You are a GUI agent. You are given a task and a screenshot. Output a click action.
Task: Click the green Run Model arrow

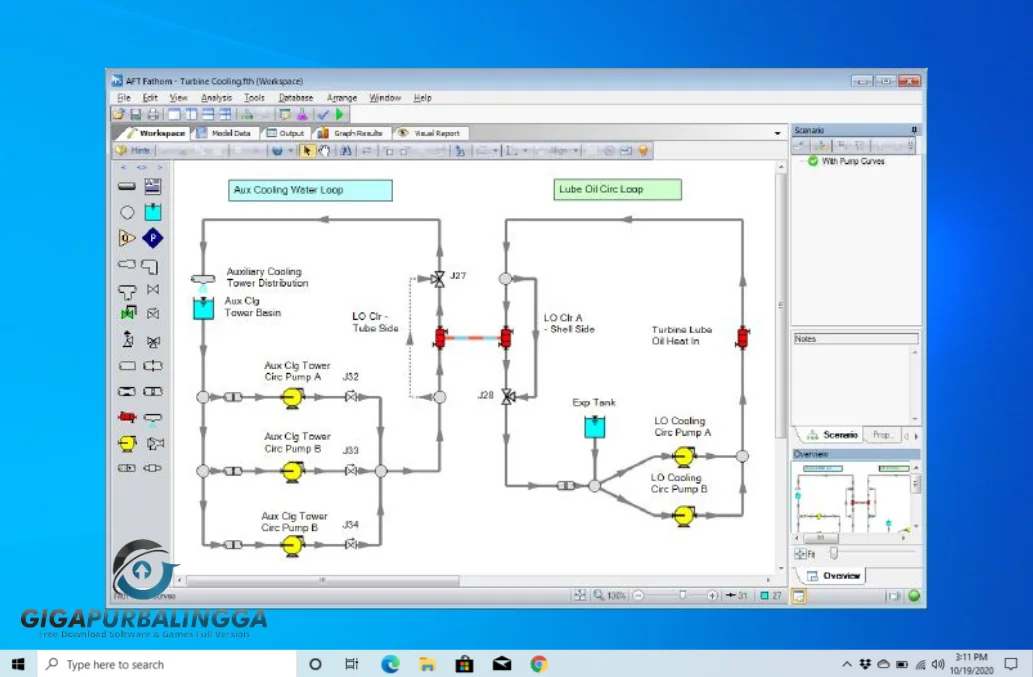point(342,115)
